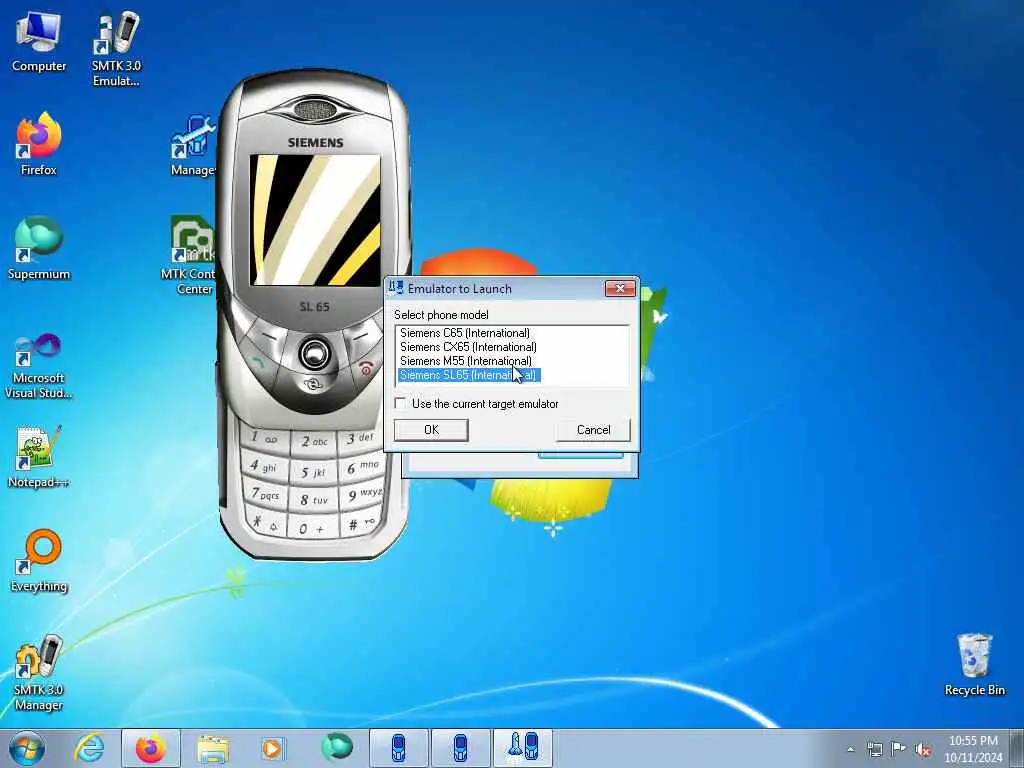Open the Everything search shortcut
Viewport: 1024px width, 768px height.
[x=39, y=560]
